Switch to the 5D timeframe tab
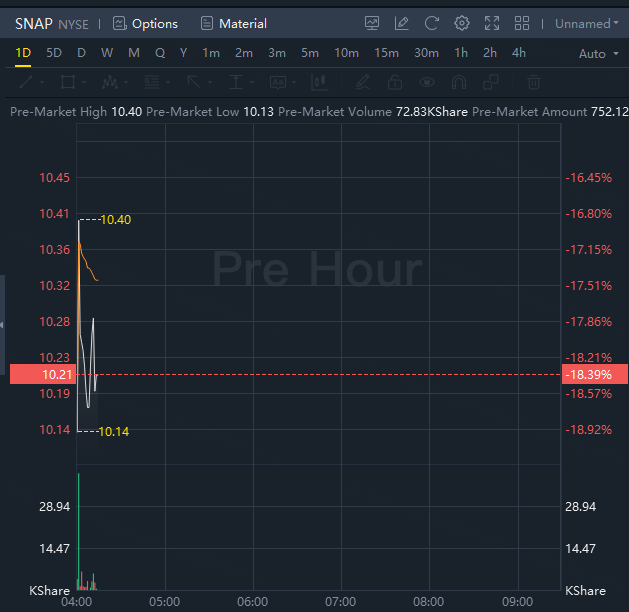The width and height of the screenshot is (629, 612). tap(54, 53)
